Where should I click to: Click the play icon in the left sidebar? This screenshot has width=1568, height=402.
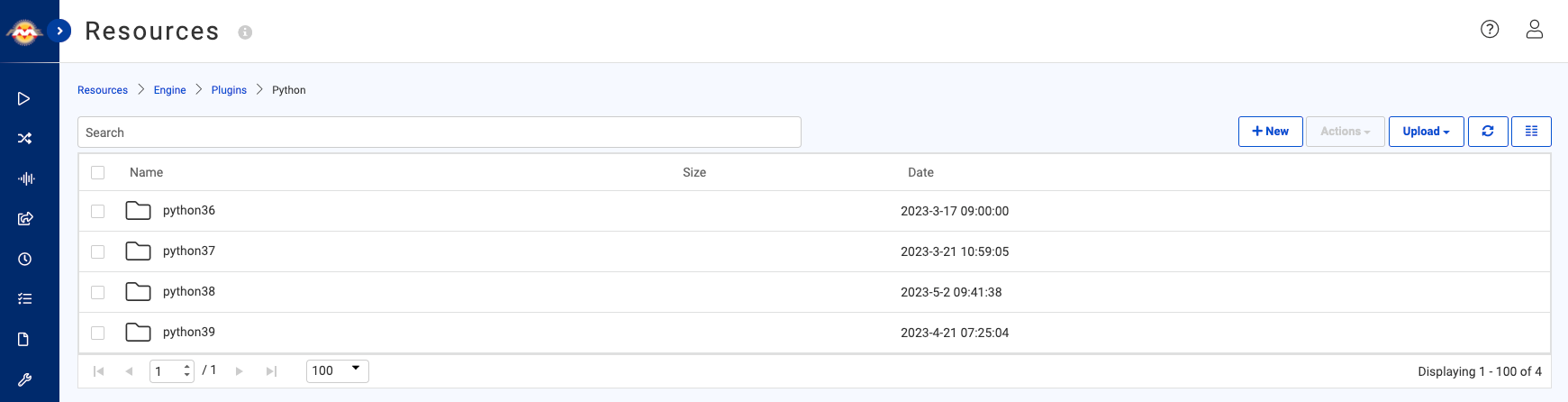pos(24,99)
